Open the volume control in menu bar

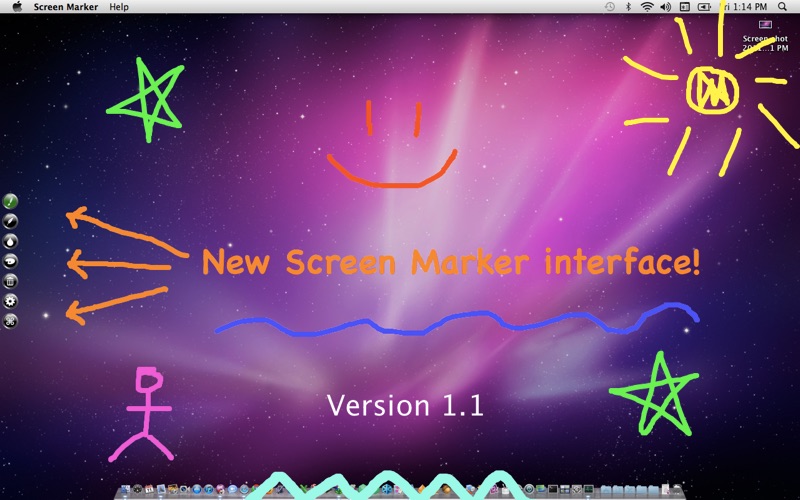pyautogui.click(x=666, y=7)
